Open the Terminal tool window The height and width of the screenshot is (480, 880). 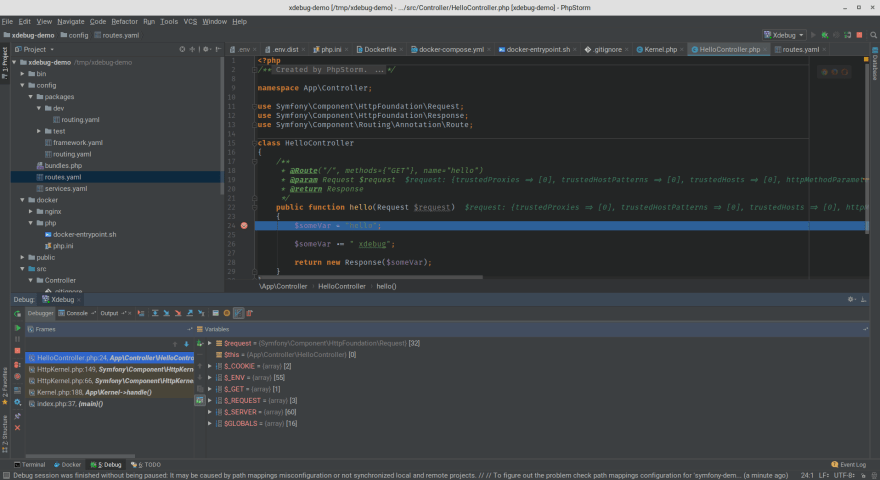click(x=29, y=465)
